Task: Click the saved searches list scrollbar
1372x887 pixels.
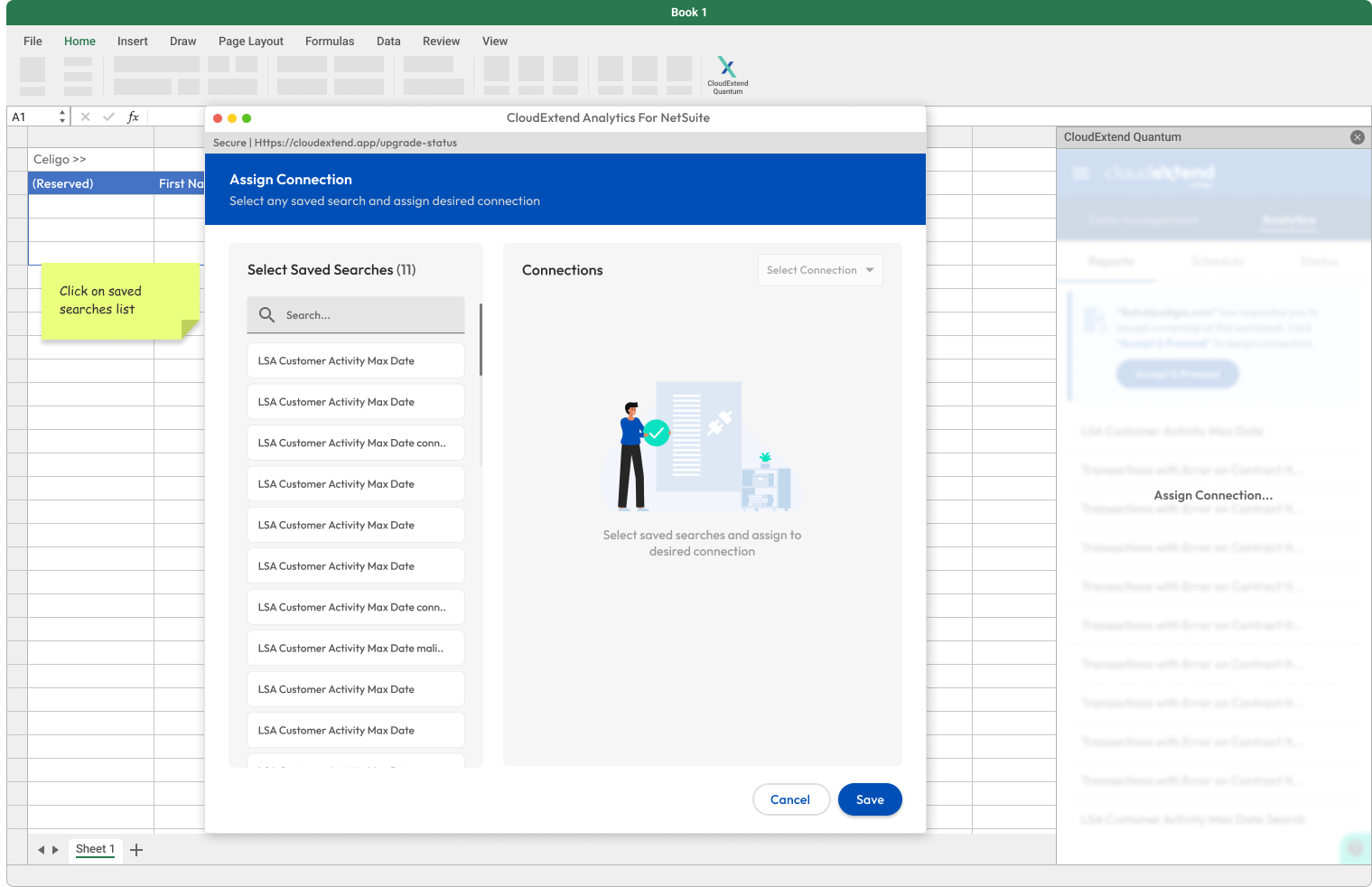Action: pyautogui.click(x=481, y=340)
